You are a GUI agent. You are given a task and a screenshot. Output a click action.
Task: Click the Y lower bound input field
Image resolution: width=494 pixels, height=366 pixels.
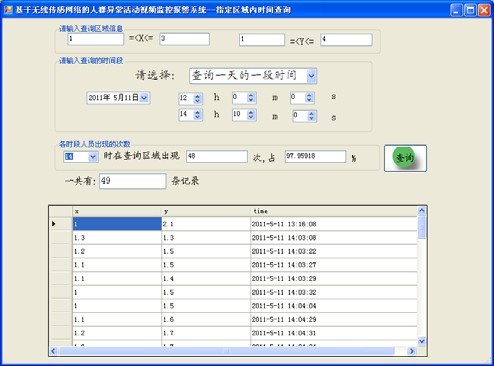262,39
